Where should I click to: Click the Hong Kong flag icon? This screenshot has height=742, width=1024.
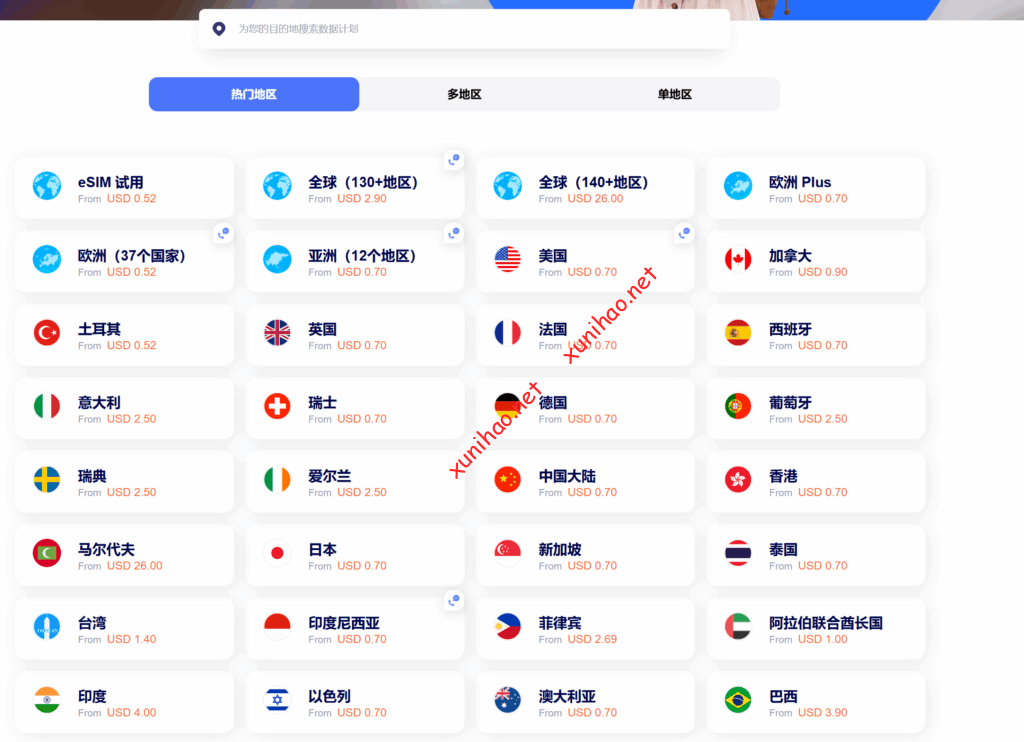click(738, 480)
